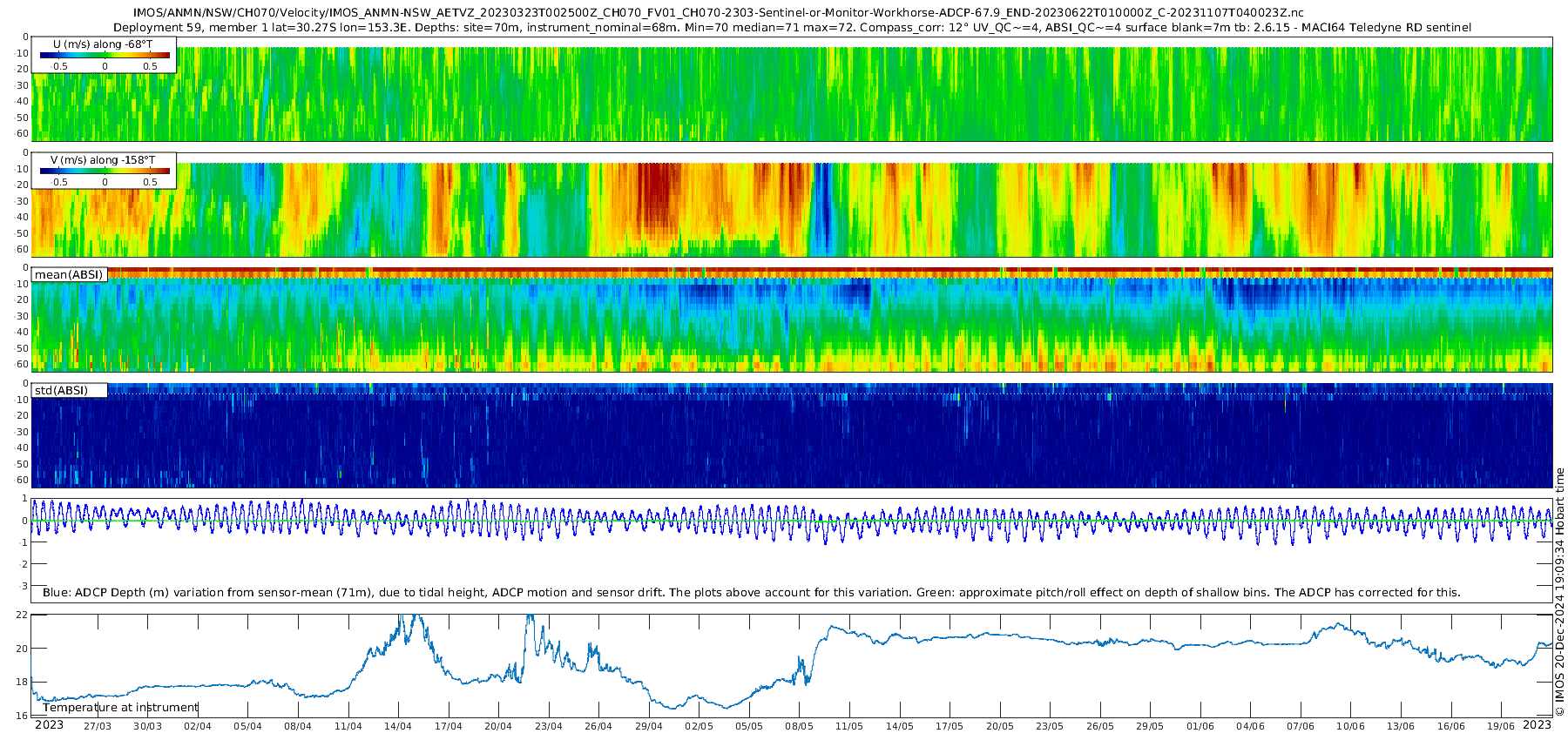Click the U velocity colorbar gradient
The height and width of the screenshot is (740, 1568).
[x=105, y=55]
